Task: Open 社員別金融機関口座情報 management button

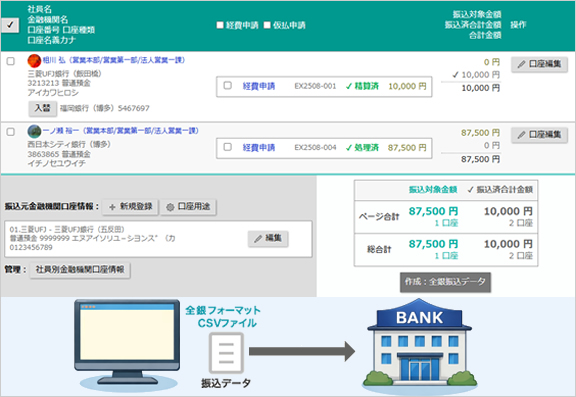Action: click(80, 270)
